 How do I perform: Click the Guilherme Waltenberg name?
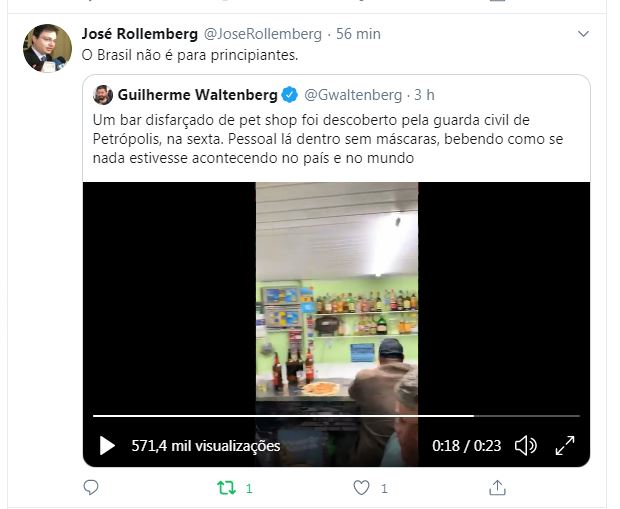(197, 95)
